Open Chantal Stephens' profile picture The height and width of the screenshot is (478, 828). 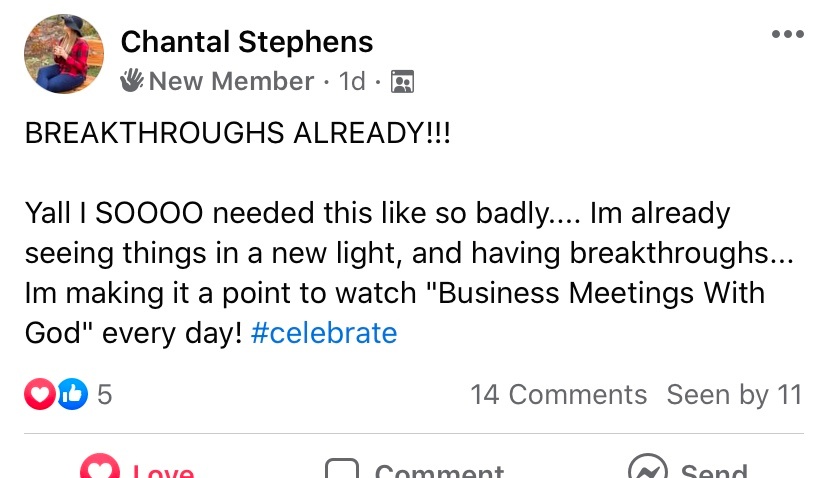click(64, 55)
